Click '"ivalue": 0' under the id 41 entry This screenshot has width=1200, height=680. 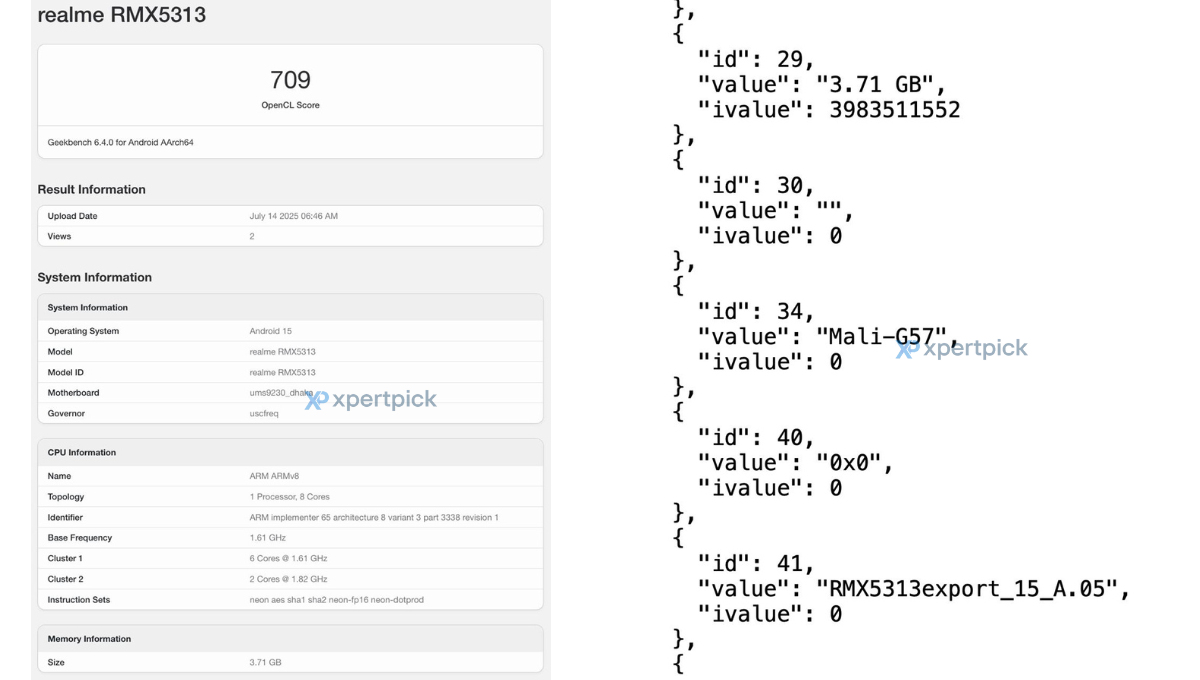point(770,613)
